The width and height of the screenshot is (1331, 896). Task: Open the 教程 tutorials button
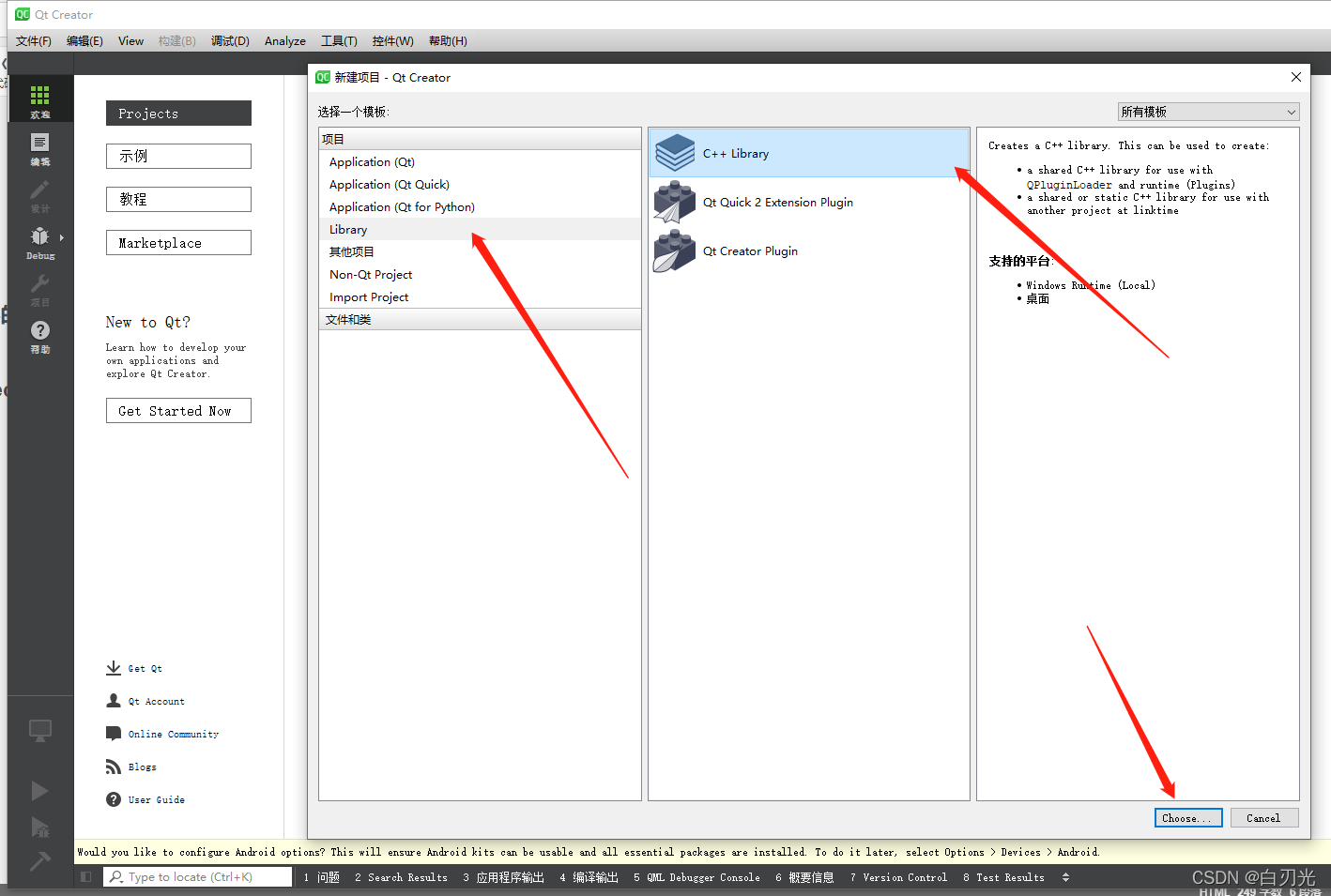tap(178, 199)
